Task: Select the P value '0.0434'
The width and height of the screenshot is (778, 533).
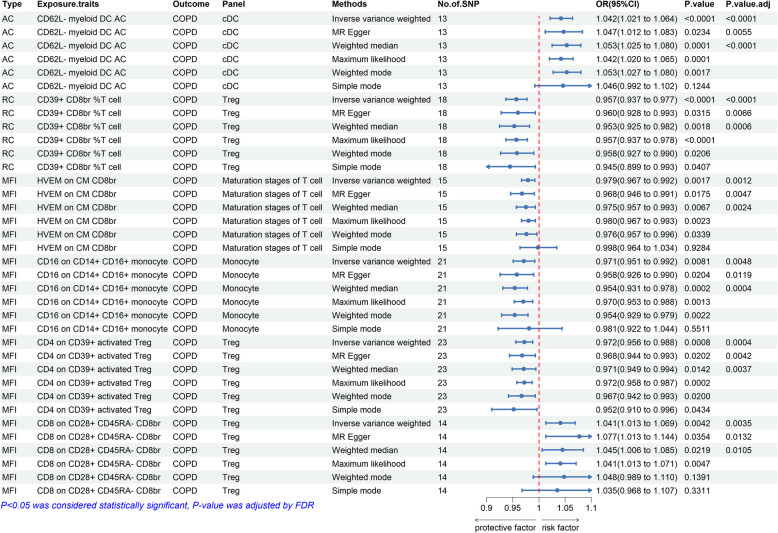Action: coord(697,410)
